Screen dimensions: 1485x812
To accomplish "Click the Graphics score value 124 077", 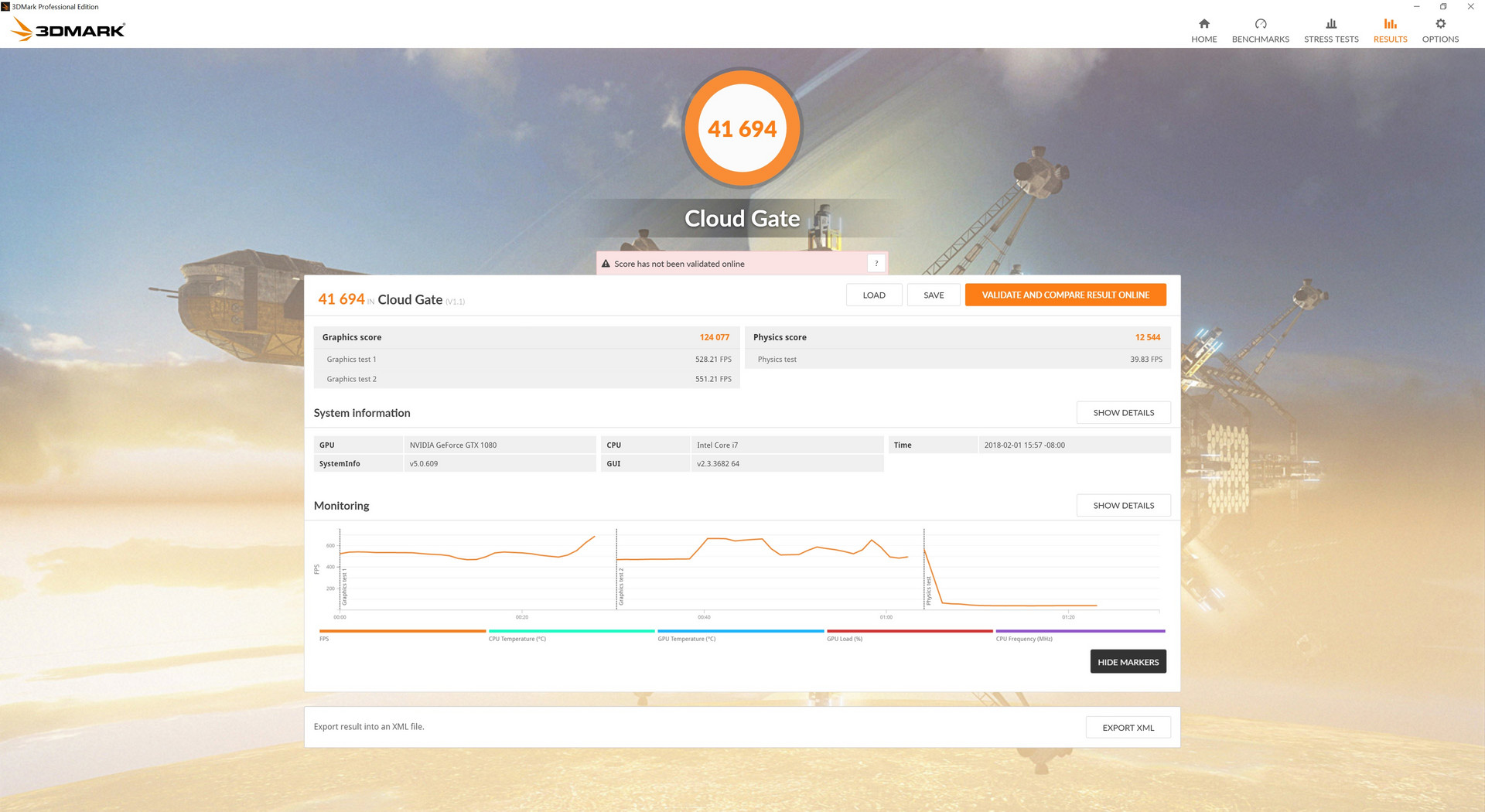I will (714, 337).
